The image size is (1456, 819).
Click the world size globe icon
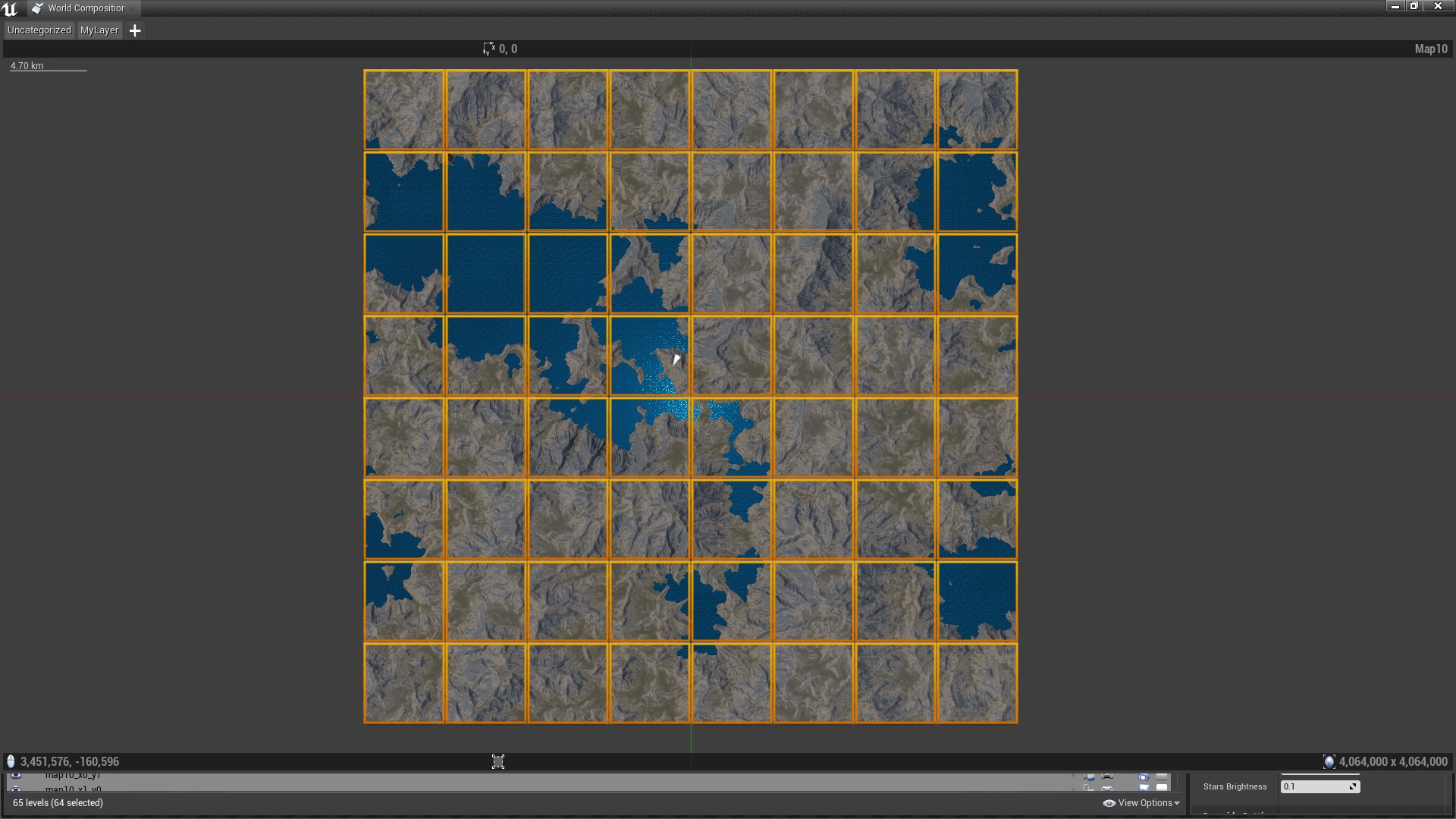pyautogui.click(x=1329, y=761)
